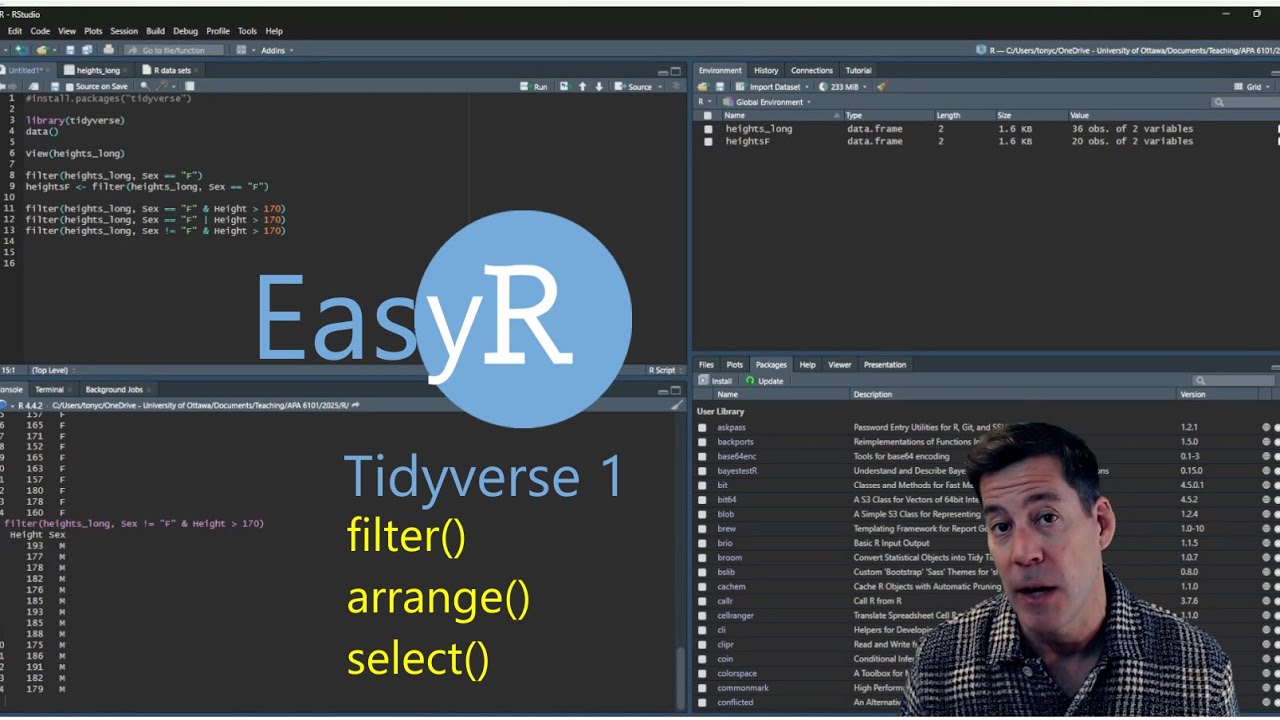Viewport: 1280px width, 720px height.
Task: Open the Session menu
Action: [x=124, y=31]
